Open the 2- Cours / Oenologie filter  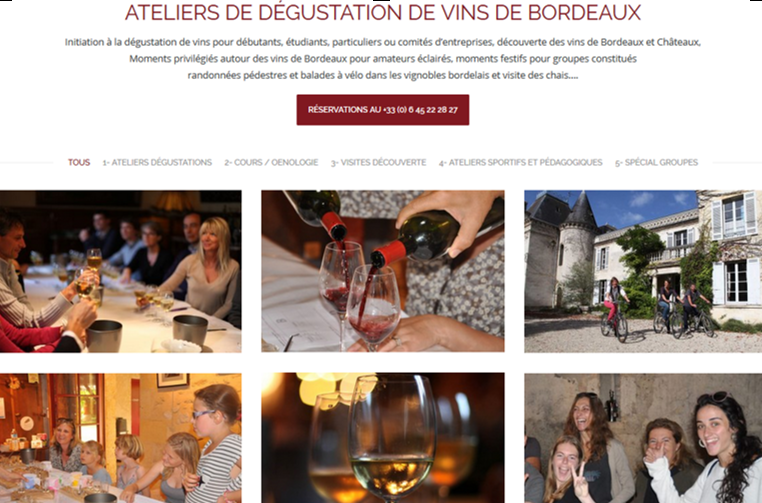point(271,162)
